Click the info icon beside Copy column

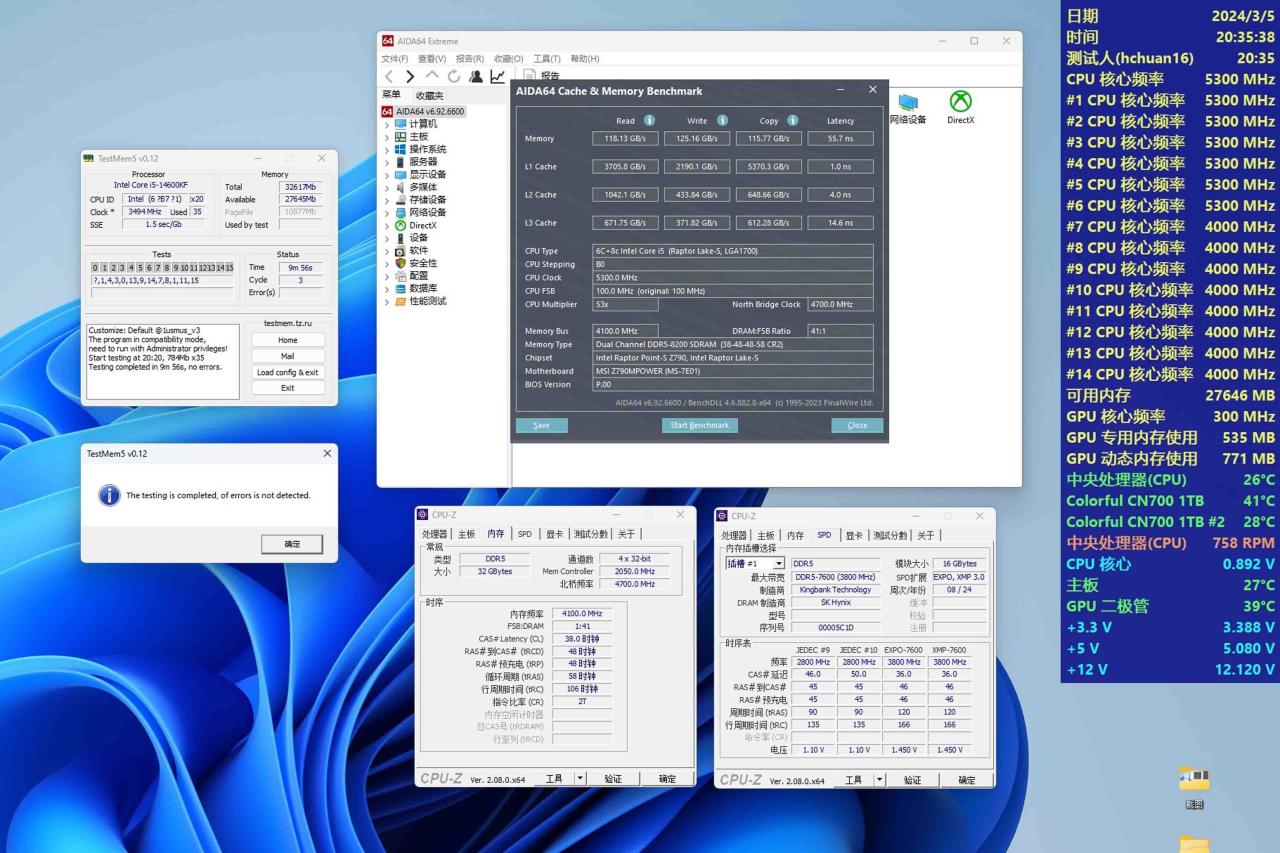tap(792, 121)
